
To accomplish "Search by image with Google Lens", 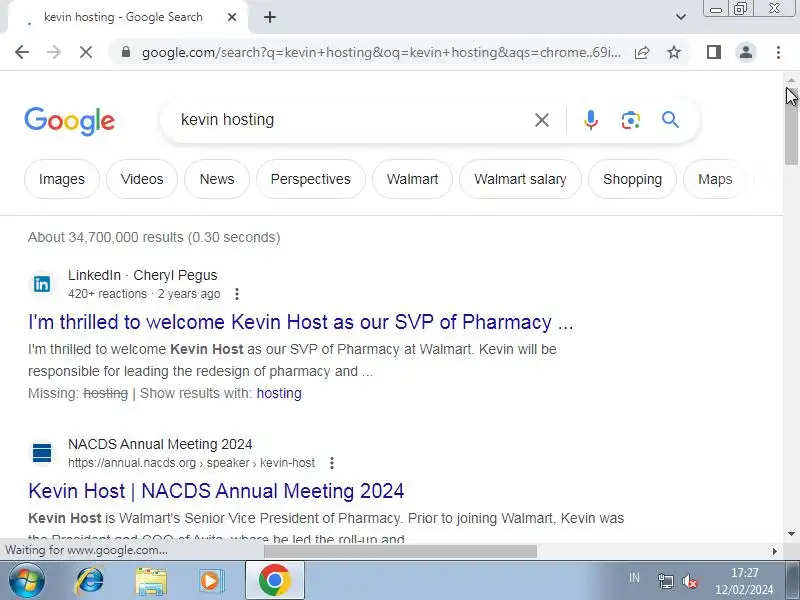I will tap(631, 120).
